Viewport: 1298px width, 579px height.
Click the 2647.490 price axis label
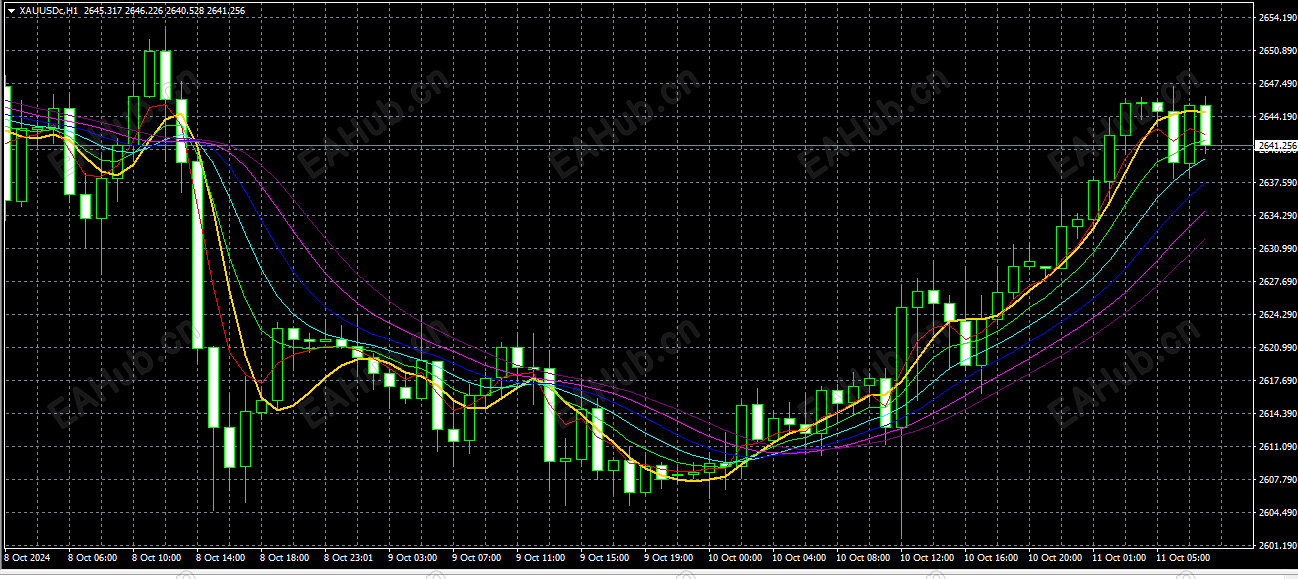(x=1276, y=84)
